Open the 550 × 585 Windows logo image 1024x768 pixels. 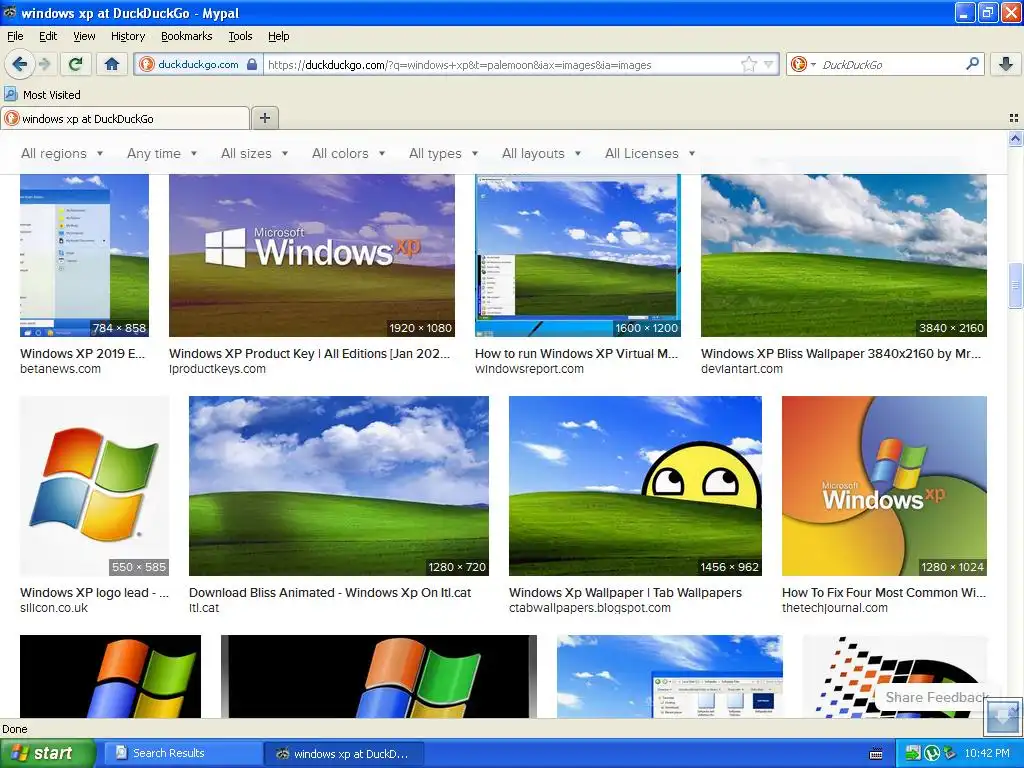click(x=95, y=486)
